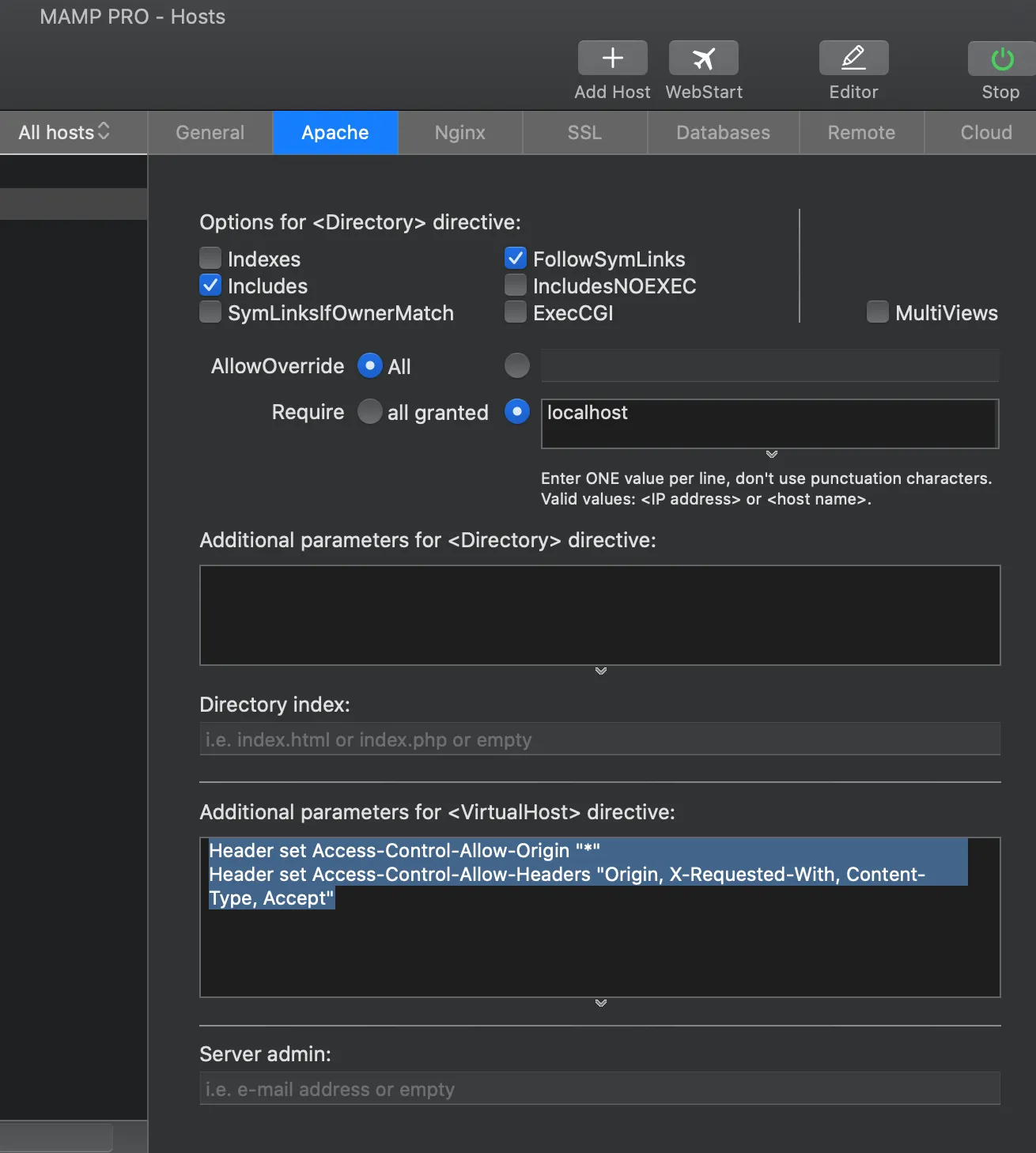Uncheck the FollowSymLinks option
The height and width of the screenshot is (1153, 1036).
516,259
